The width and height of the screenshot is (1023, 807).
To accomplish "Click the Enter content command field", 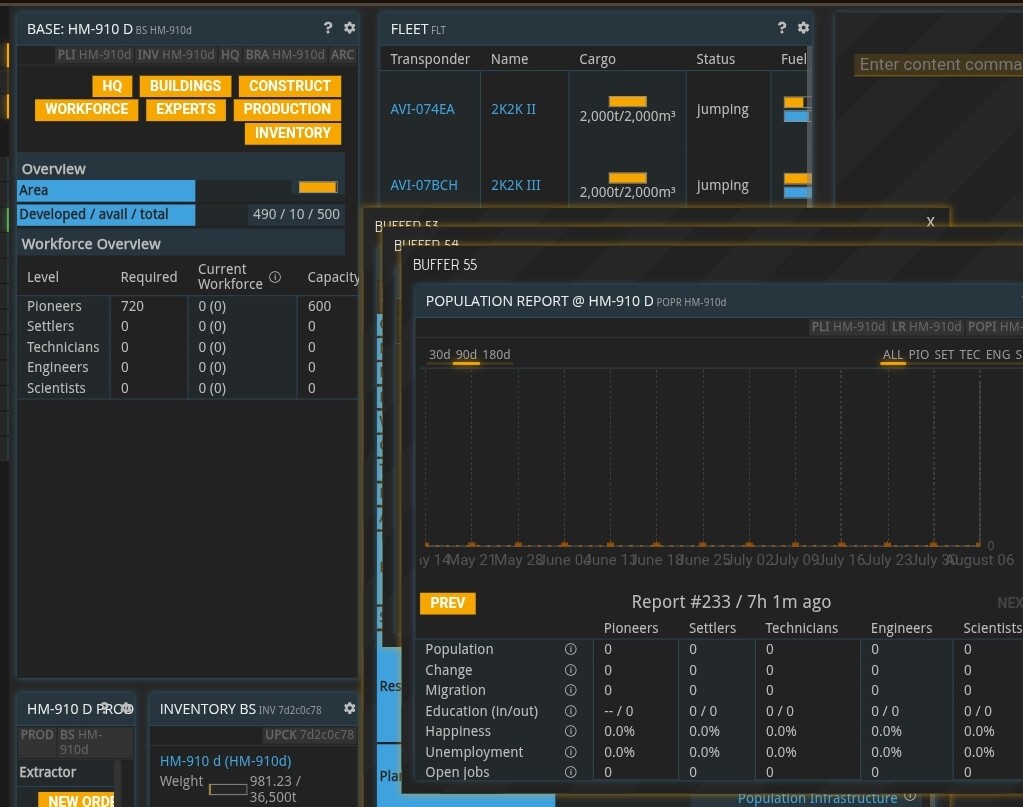I will tap(939, 65).
